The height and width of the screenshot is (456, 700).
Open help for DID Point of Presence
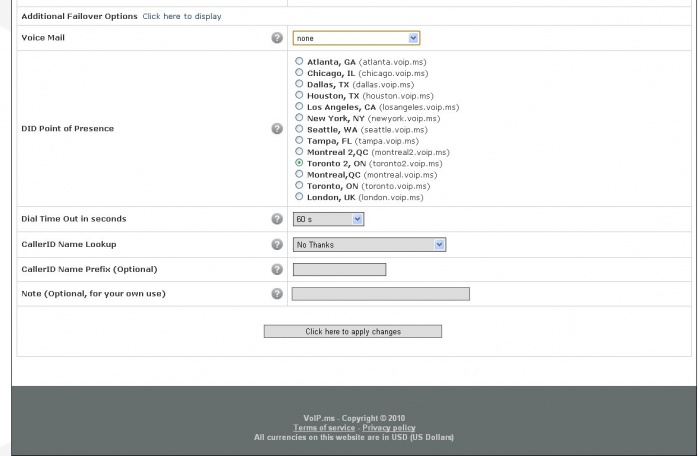pos(277,129)
